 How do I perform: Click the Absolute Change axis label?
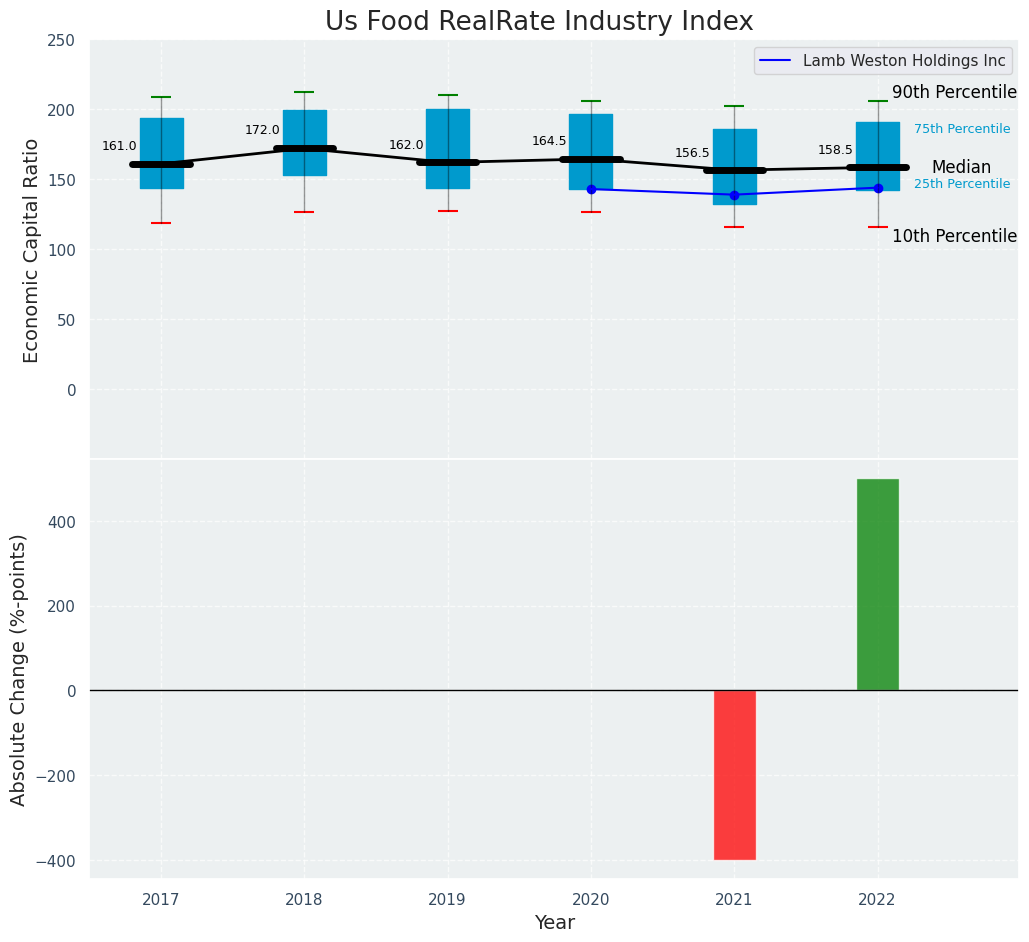[18, 670]
